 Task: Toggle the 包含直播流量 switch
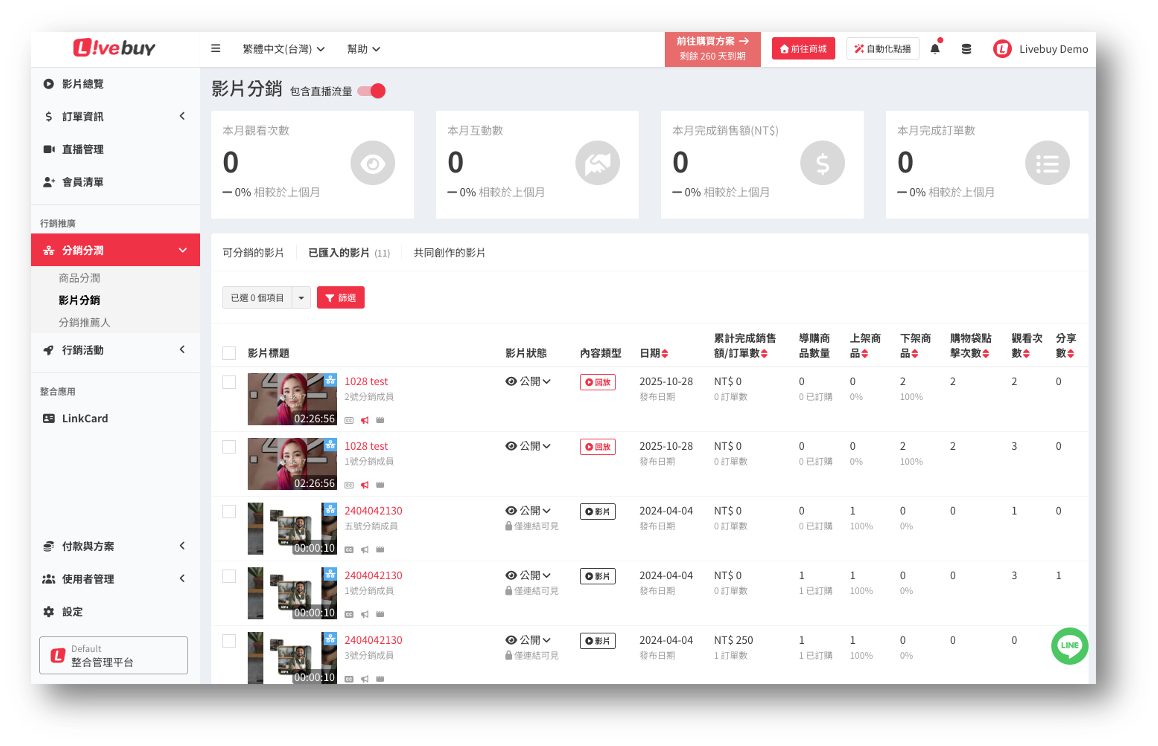tap(371, 91)
